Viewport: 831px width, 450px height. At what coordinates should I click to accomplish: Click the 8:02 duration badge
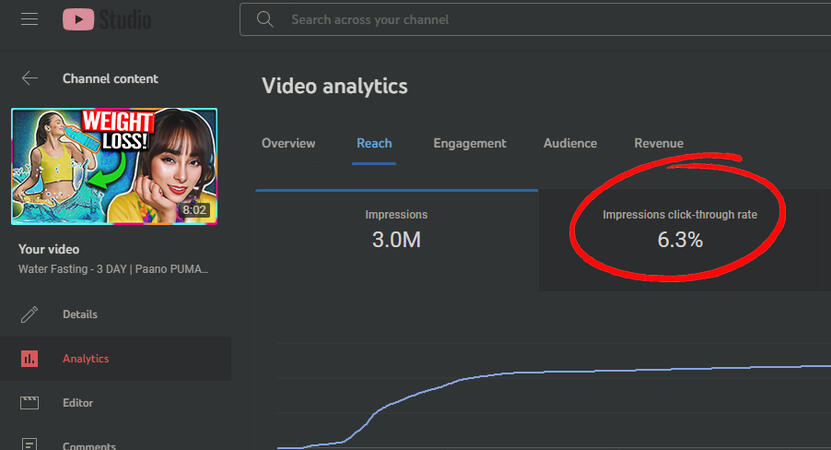[194, 210]
